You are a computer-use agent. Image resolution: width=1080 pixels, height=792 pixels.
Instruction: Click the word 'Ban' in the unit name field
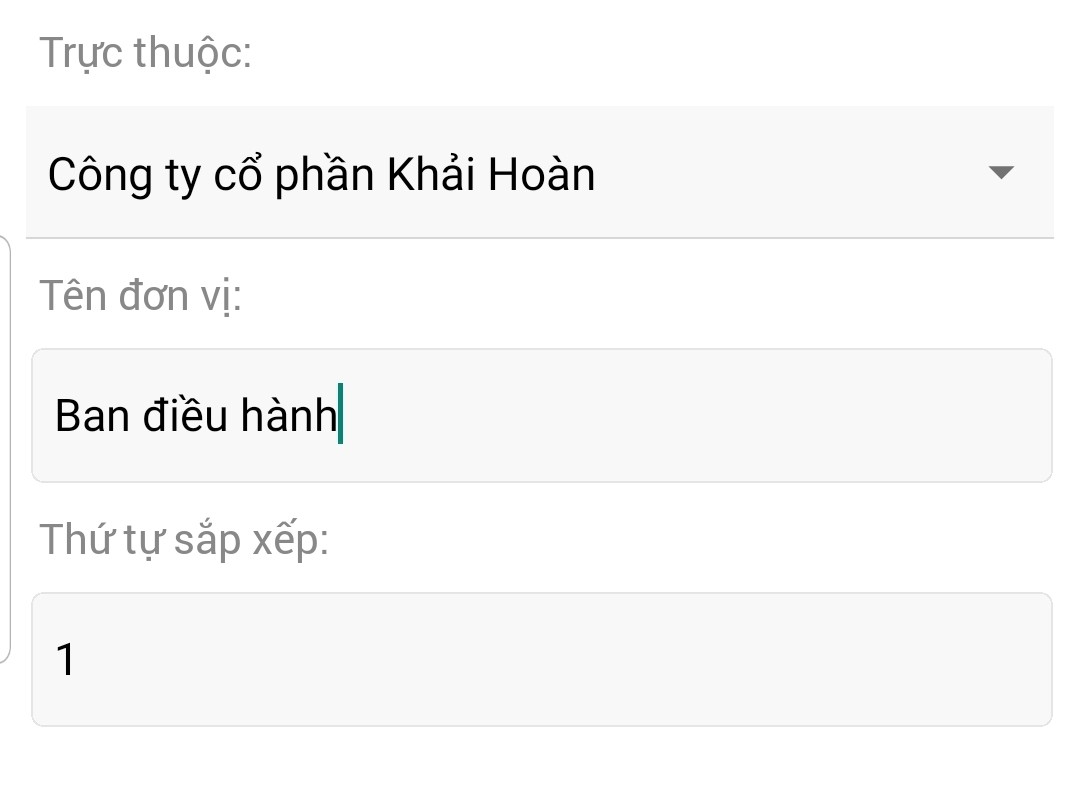pos(95,415)
